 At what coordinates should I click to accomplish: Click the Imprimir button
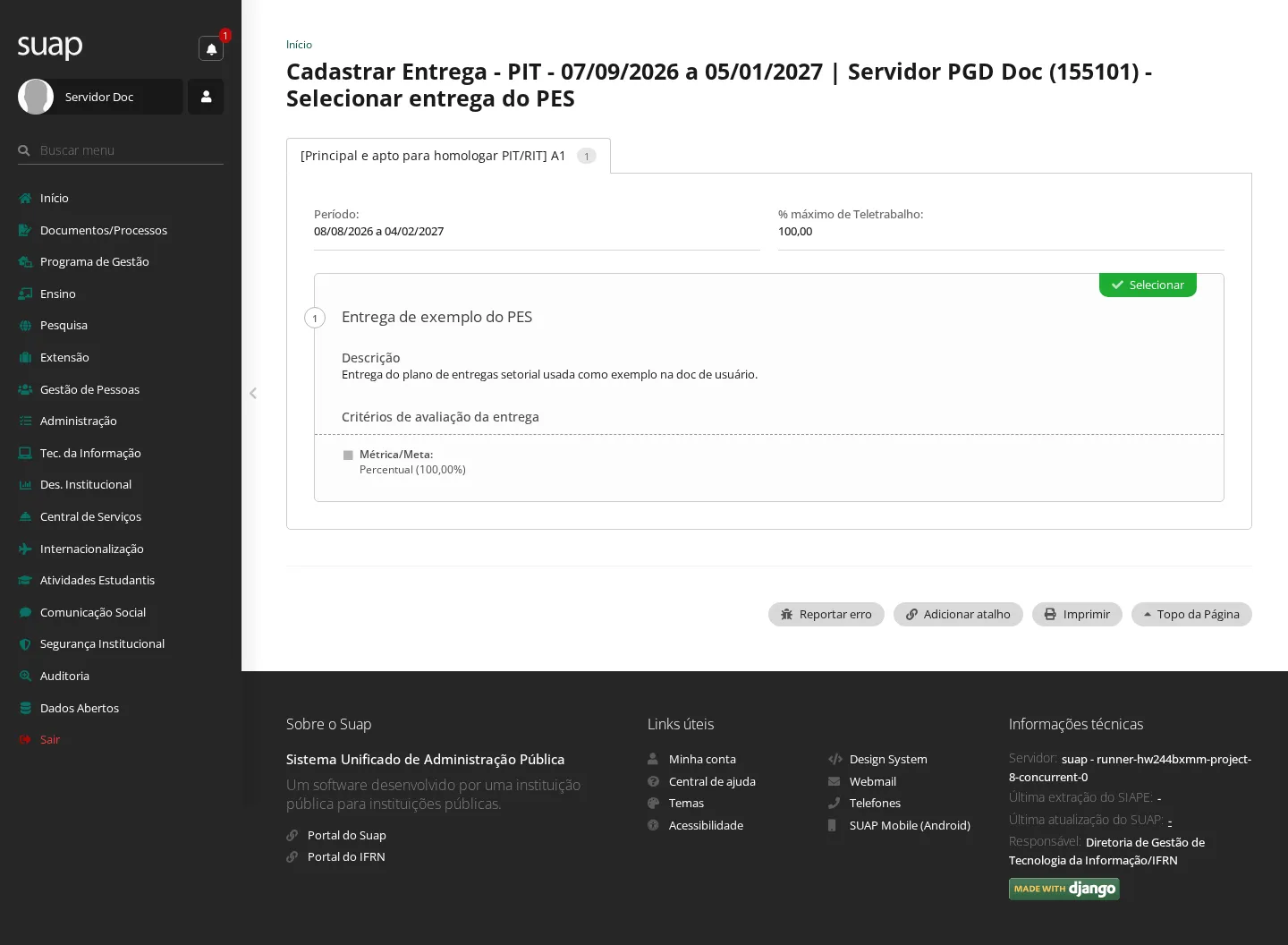pyautogui.click(x=1077, y=614)
